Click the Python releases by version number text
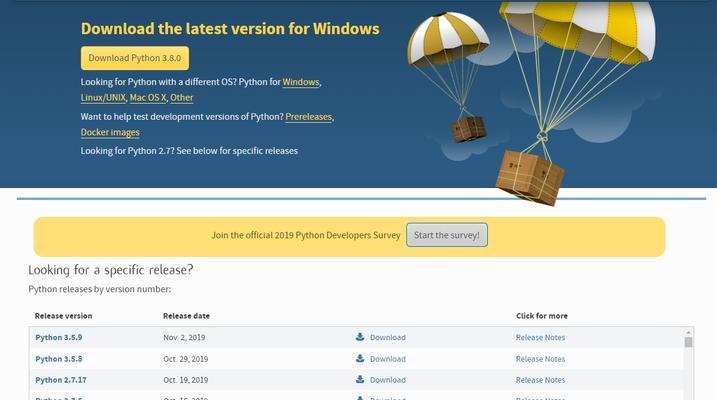717x400 pixels. [x=100, y=289]
